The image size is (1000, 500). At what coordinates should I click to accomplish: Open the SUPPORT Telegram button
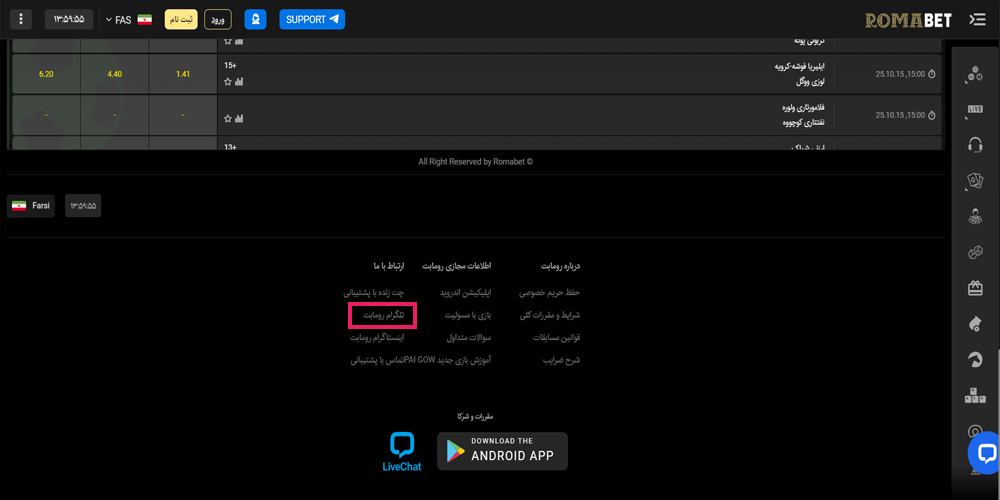312,19
